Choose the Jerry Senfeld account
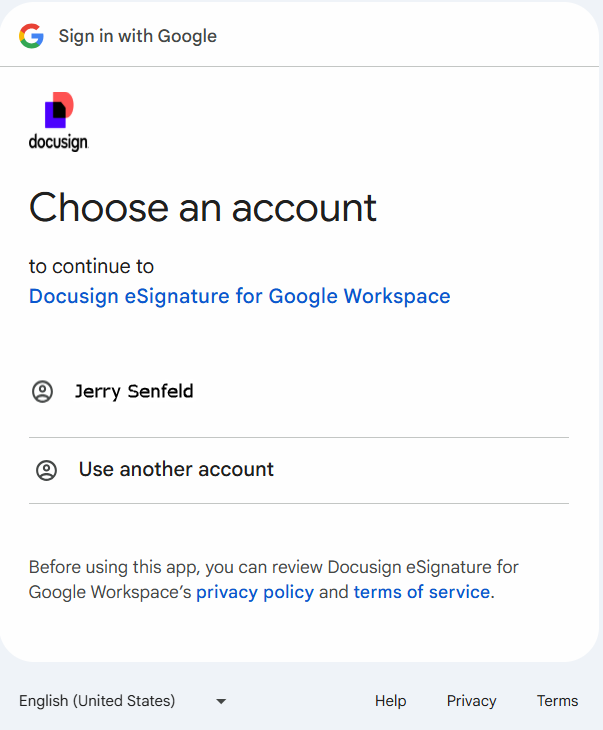Screen dimensions: 603x730 tap(134, 391)
